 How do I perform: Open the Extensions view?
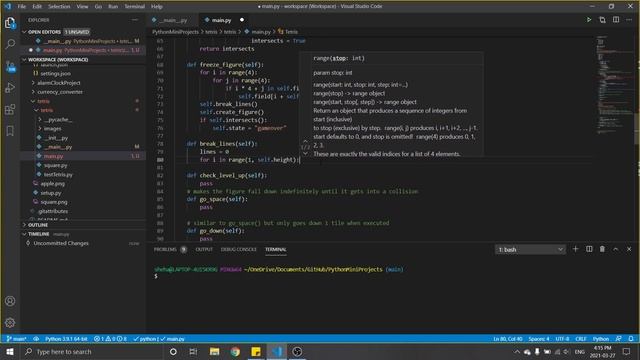[x=10, y=109]
